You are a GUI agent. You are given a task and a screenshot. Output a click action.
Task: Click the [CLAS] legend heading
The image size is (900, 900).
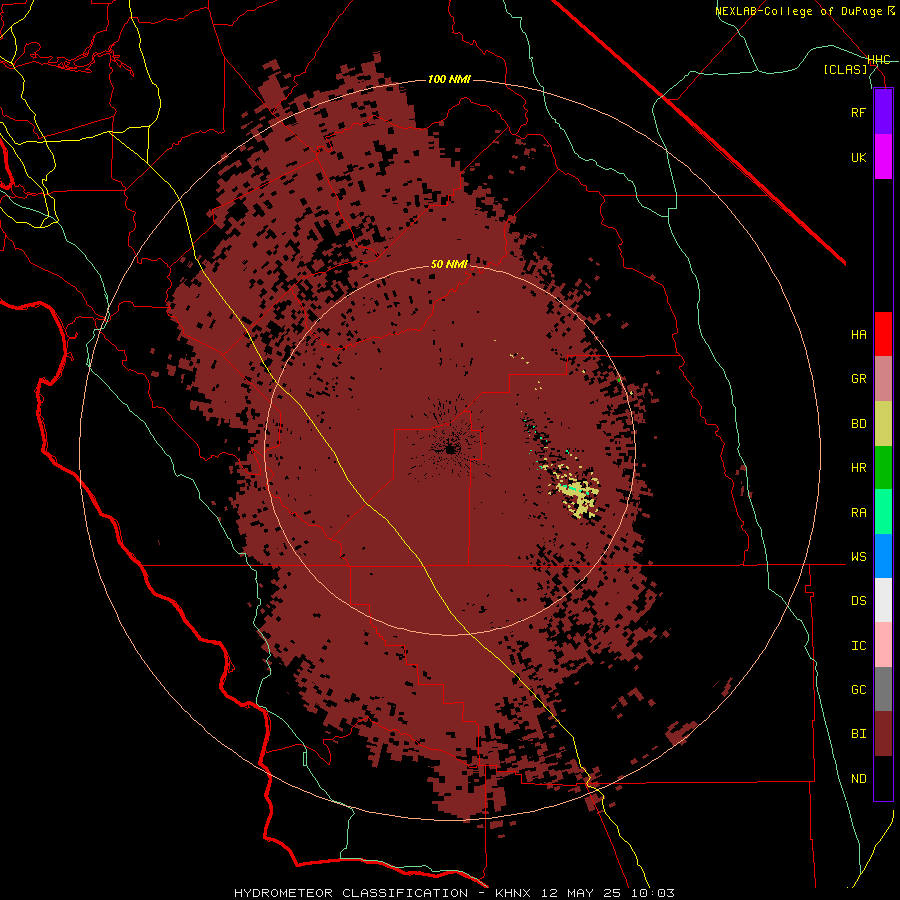(845, 69)
